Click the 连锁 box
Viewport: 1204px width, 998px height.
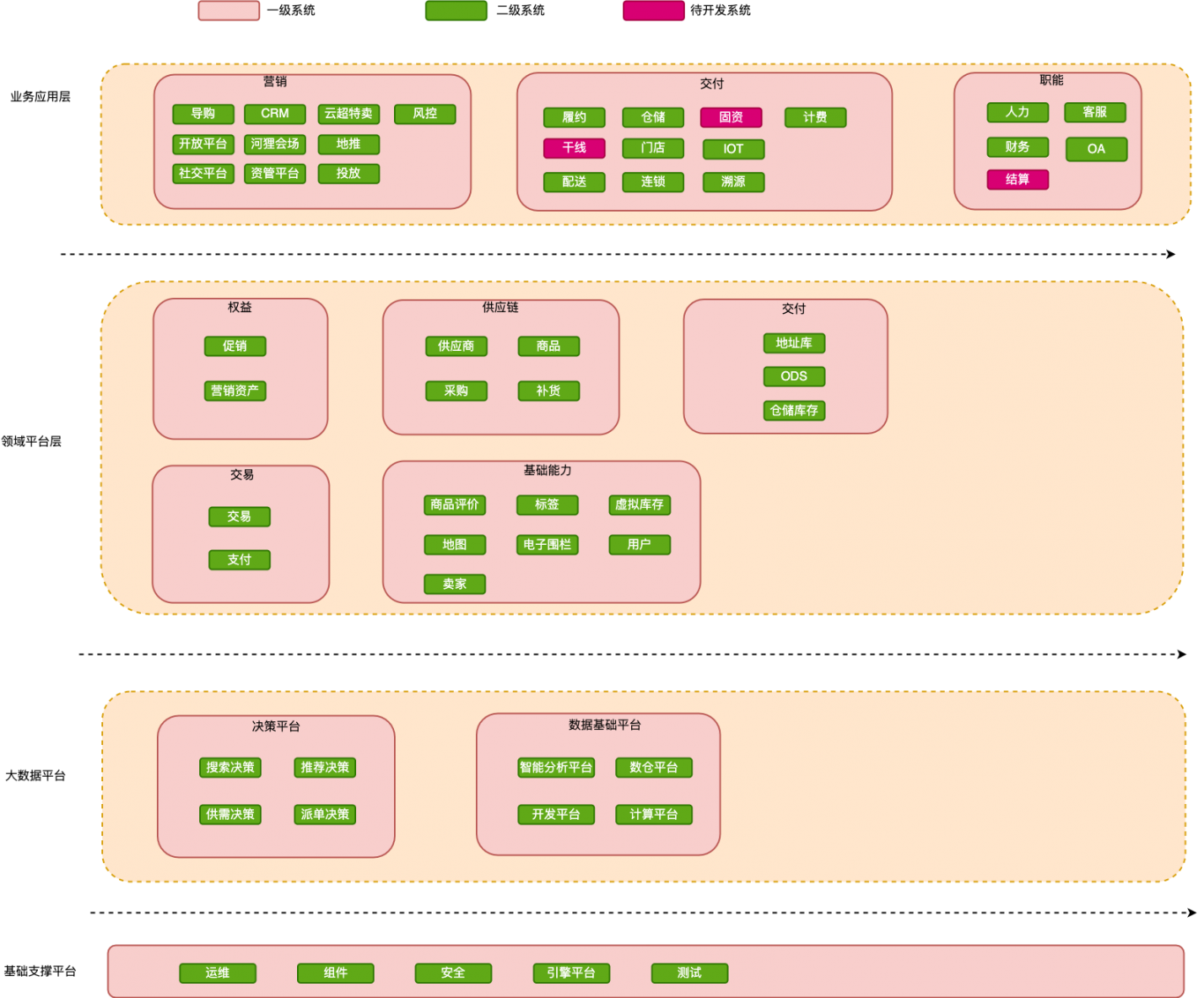(653, 182)
